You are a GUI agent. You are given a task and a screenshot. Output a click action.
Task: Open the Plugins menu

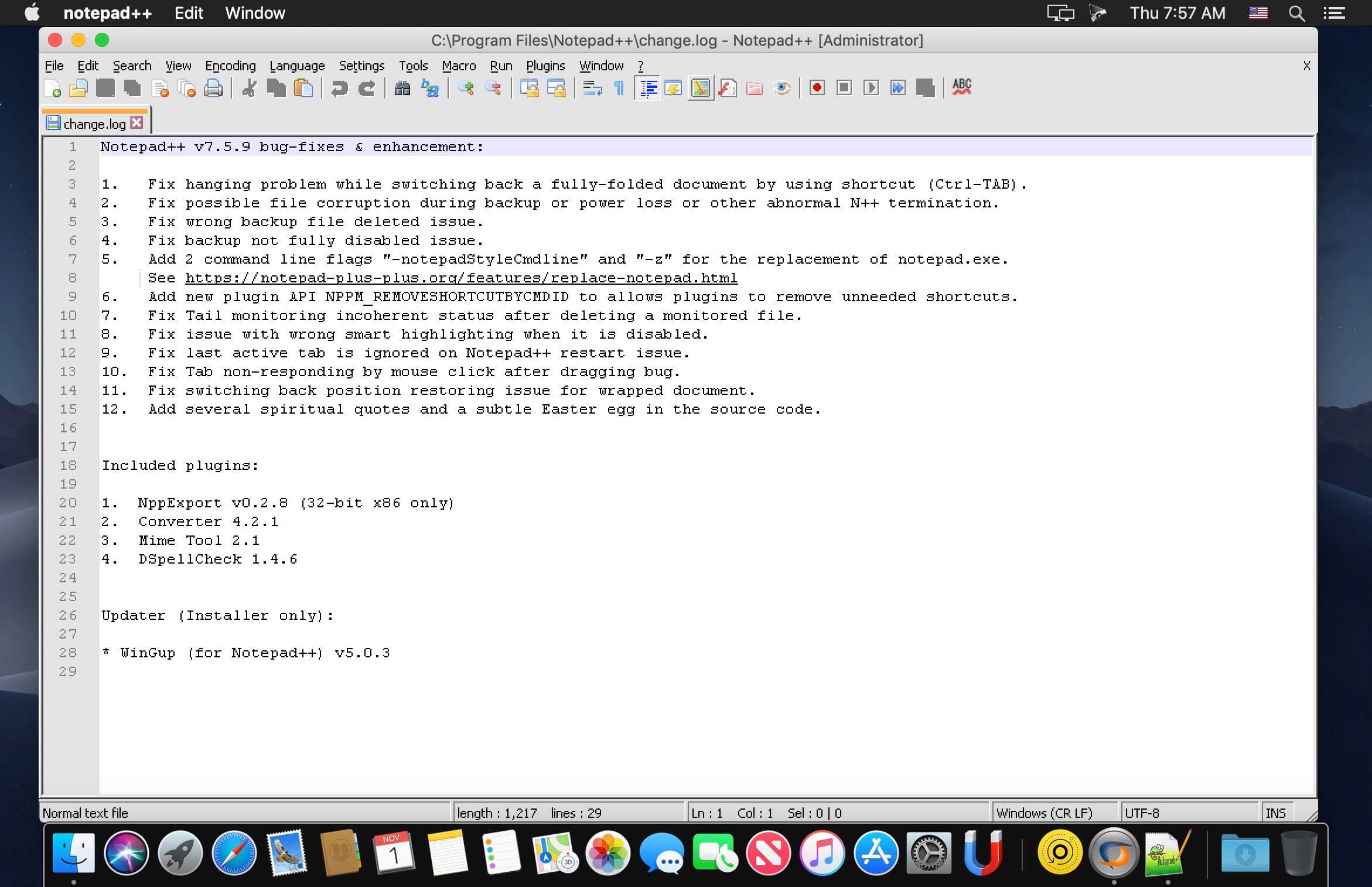[x=545, y=66]
